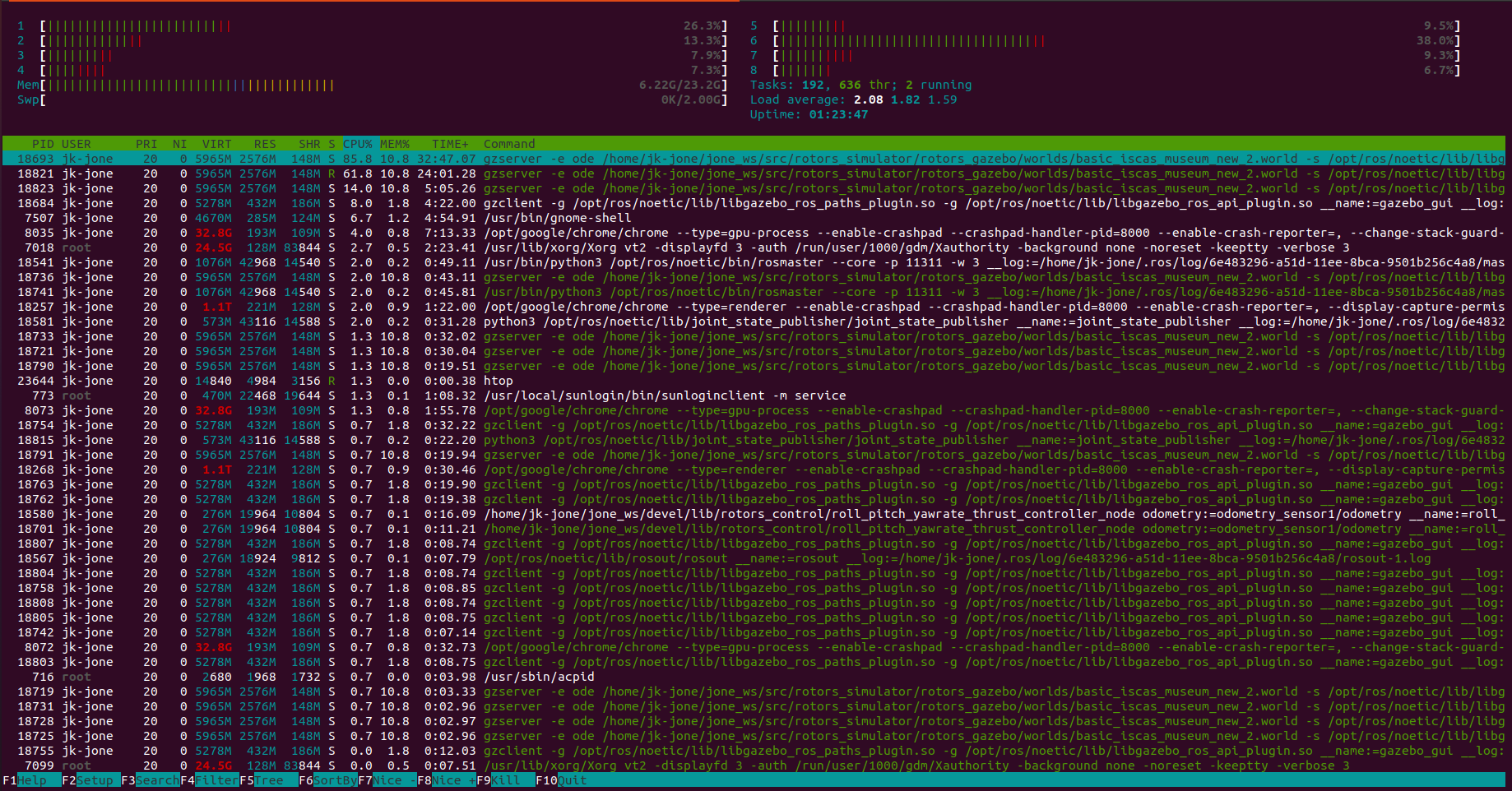
Task: Select controller node thread row PID 18701
Action: coord(754,529)
